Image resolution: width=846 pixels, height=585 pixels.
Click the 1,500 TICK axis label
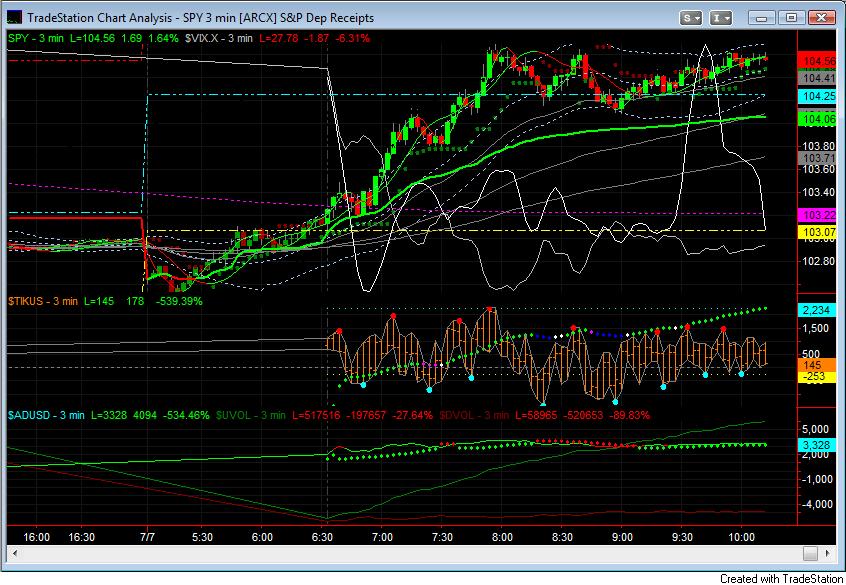click(x=815, y=328)
